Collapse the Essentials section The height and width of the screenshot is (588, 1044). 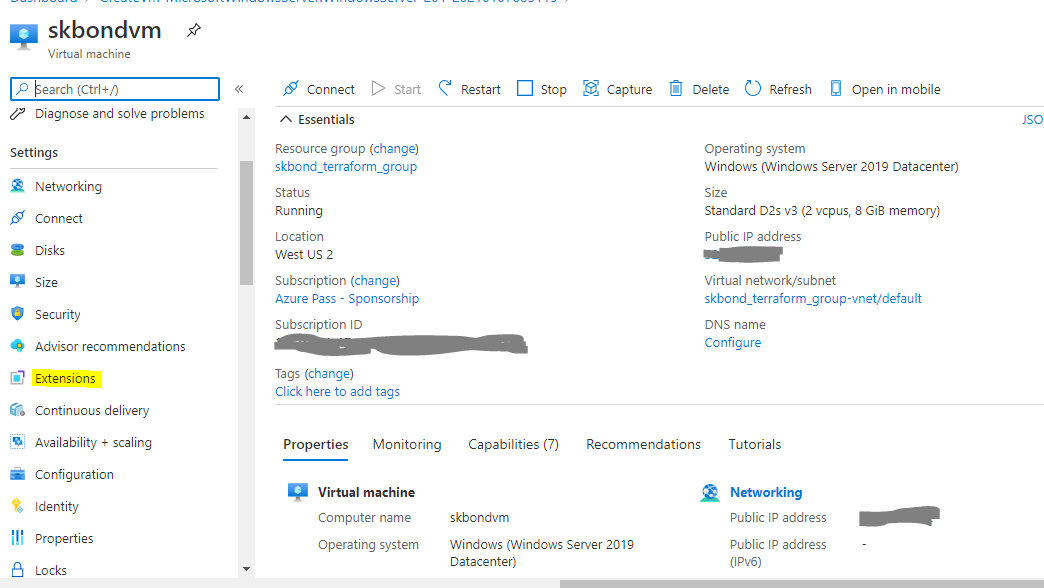click(x=285, y=119)
